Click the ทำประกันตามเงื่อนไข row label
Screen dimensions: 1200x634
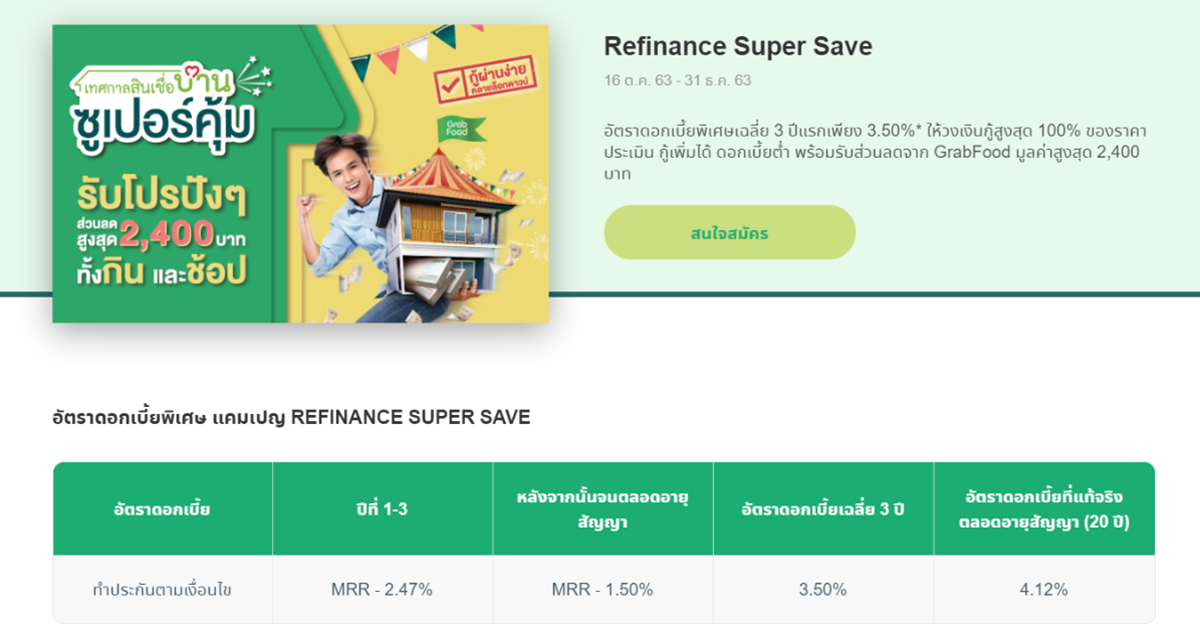[162, 590]
